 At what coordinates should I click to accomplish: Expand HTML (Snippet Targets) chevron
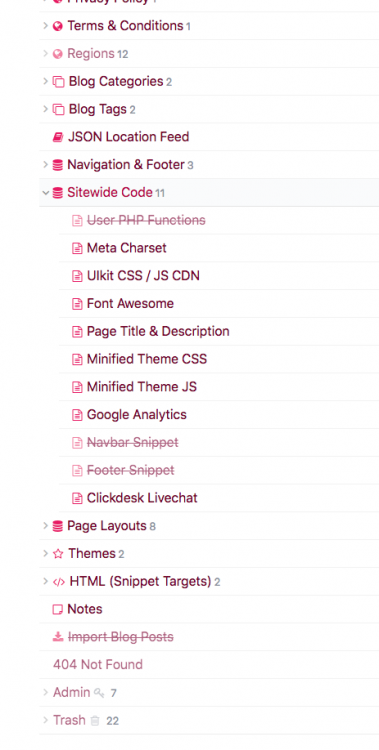click(x=45, y=582)
